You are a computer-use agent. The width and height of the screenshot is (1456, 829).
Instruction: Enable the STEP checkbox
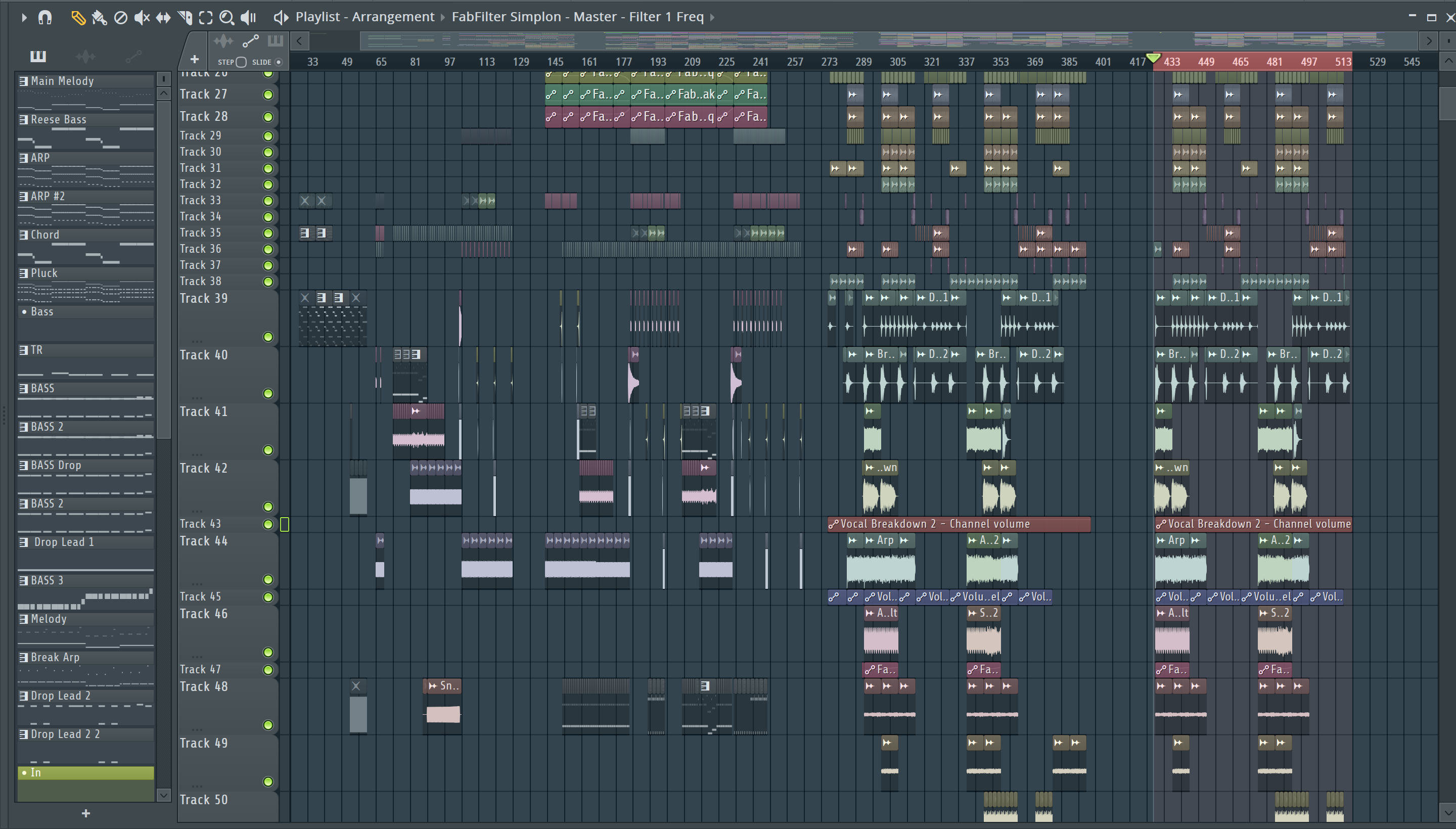tap(241, 62)
